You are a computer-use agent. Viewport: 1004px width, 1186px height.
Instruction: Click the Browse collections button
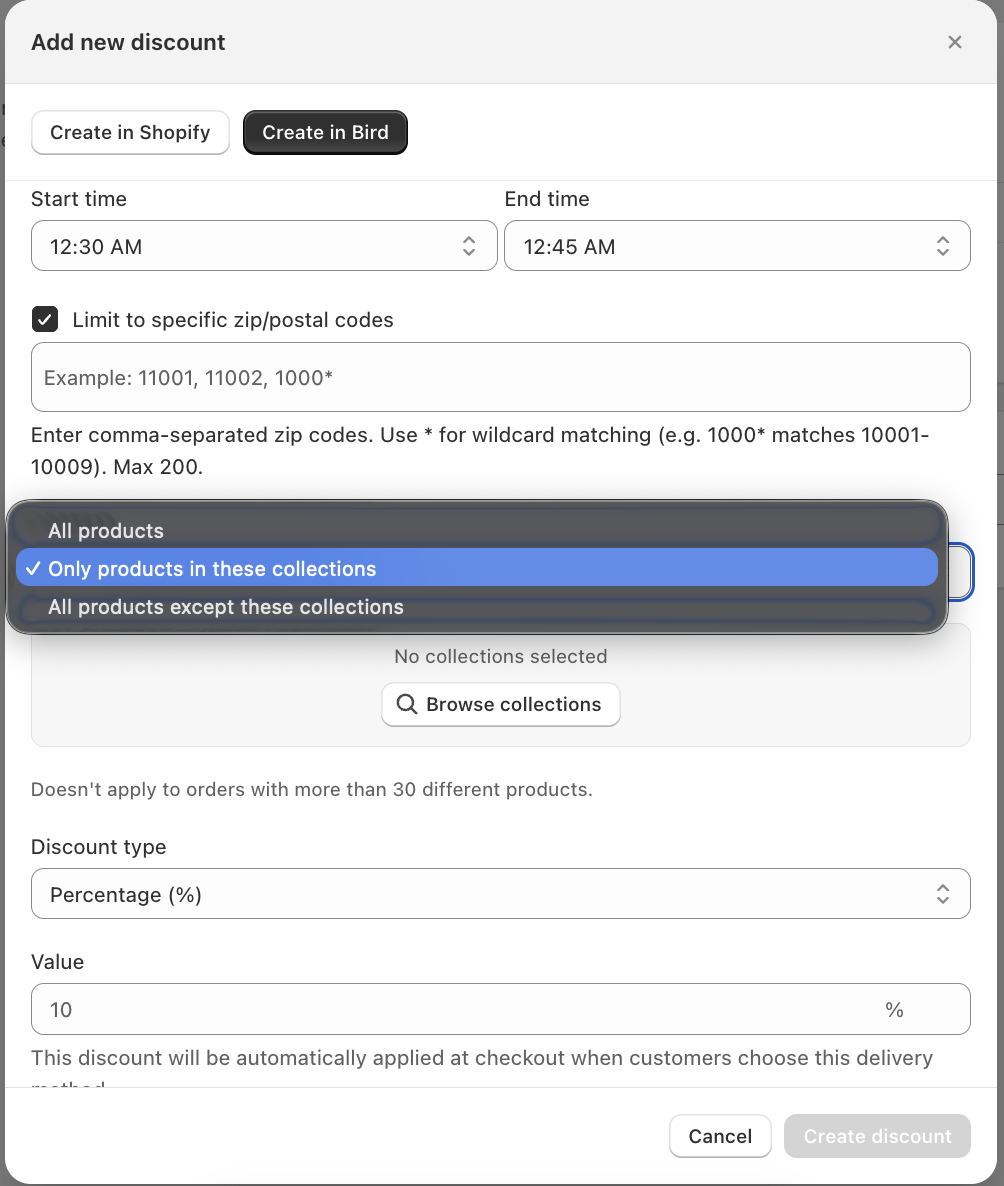tap(501, 704)
